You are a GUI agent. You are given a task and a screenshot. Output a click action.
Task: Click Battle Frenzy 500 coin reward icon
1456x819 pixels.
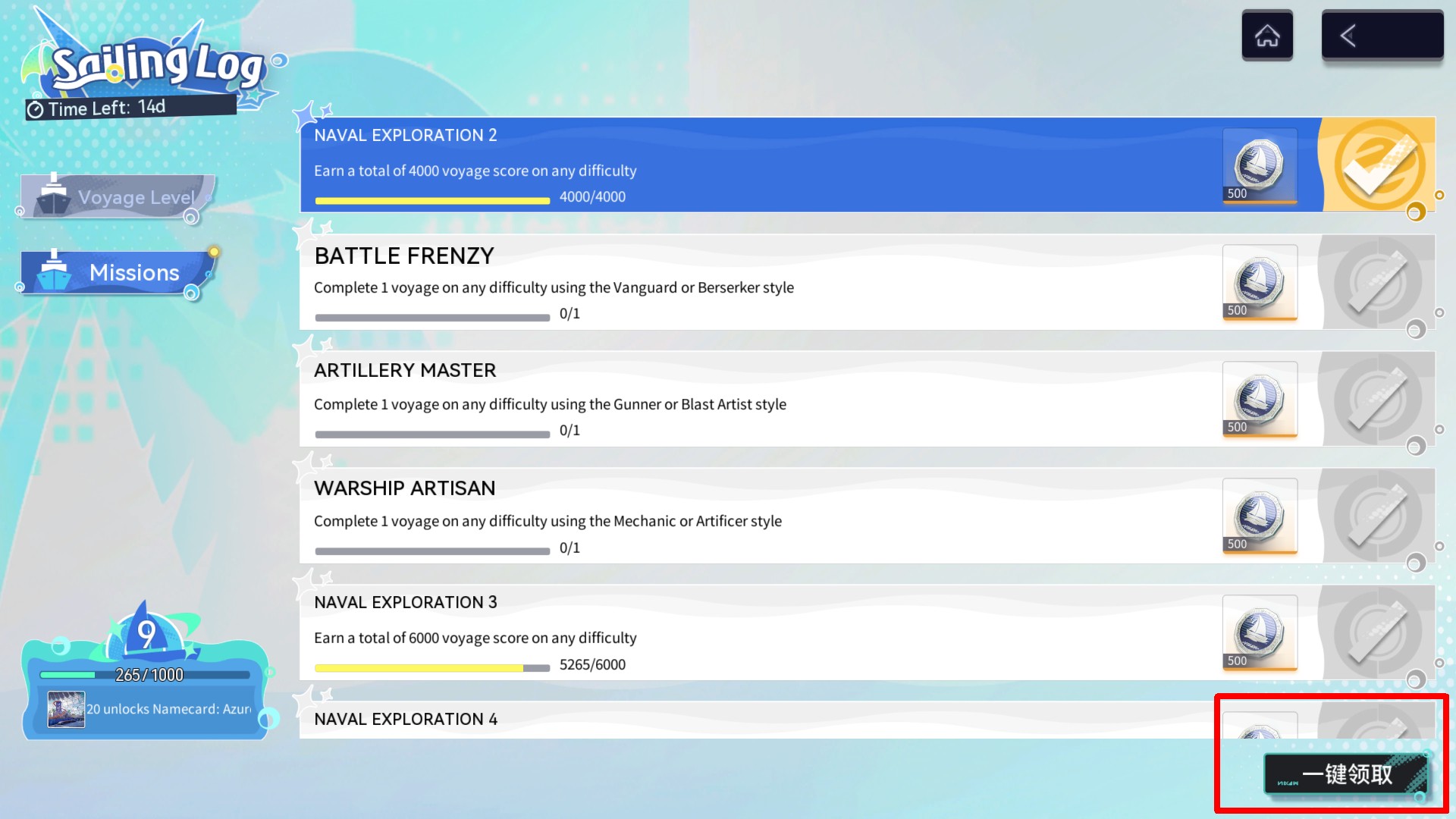(x=1259, y=282)
